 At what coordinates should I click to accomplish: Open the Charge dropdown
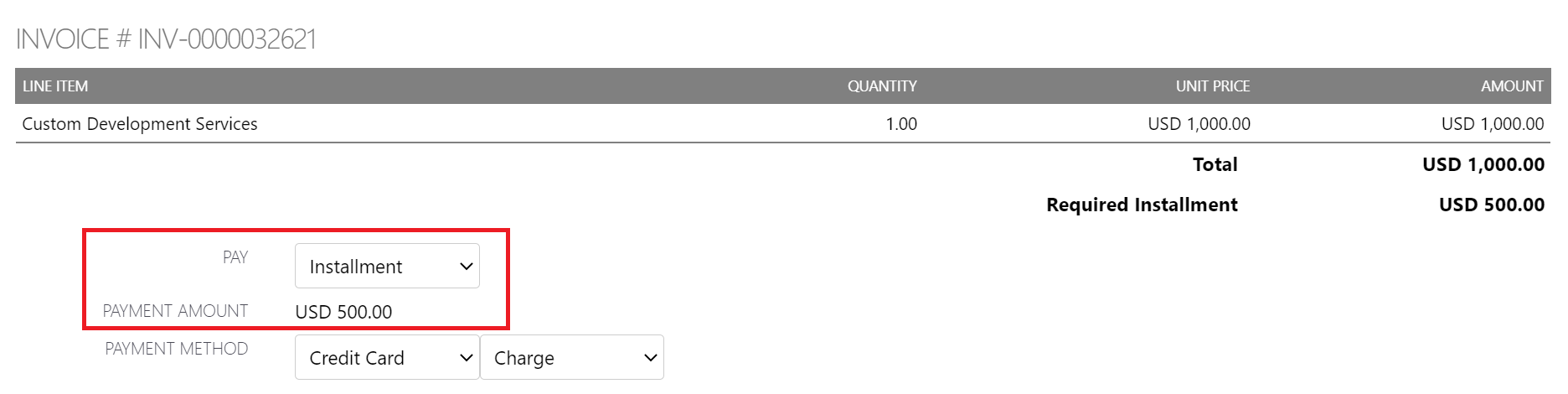[x=571, y=357]
